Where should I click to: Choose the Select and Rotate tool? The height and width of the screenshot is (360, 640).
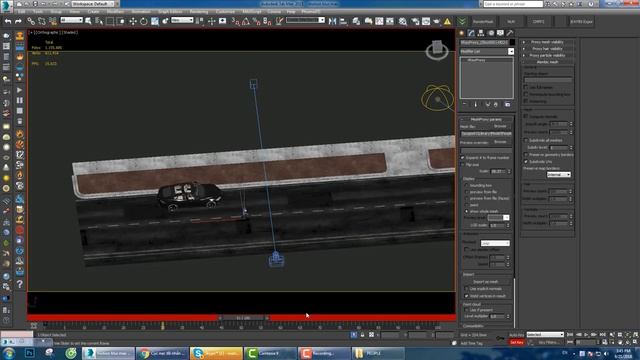(x=144, y=21)
